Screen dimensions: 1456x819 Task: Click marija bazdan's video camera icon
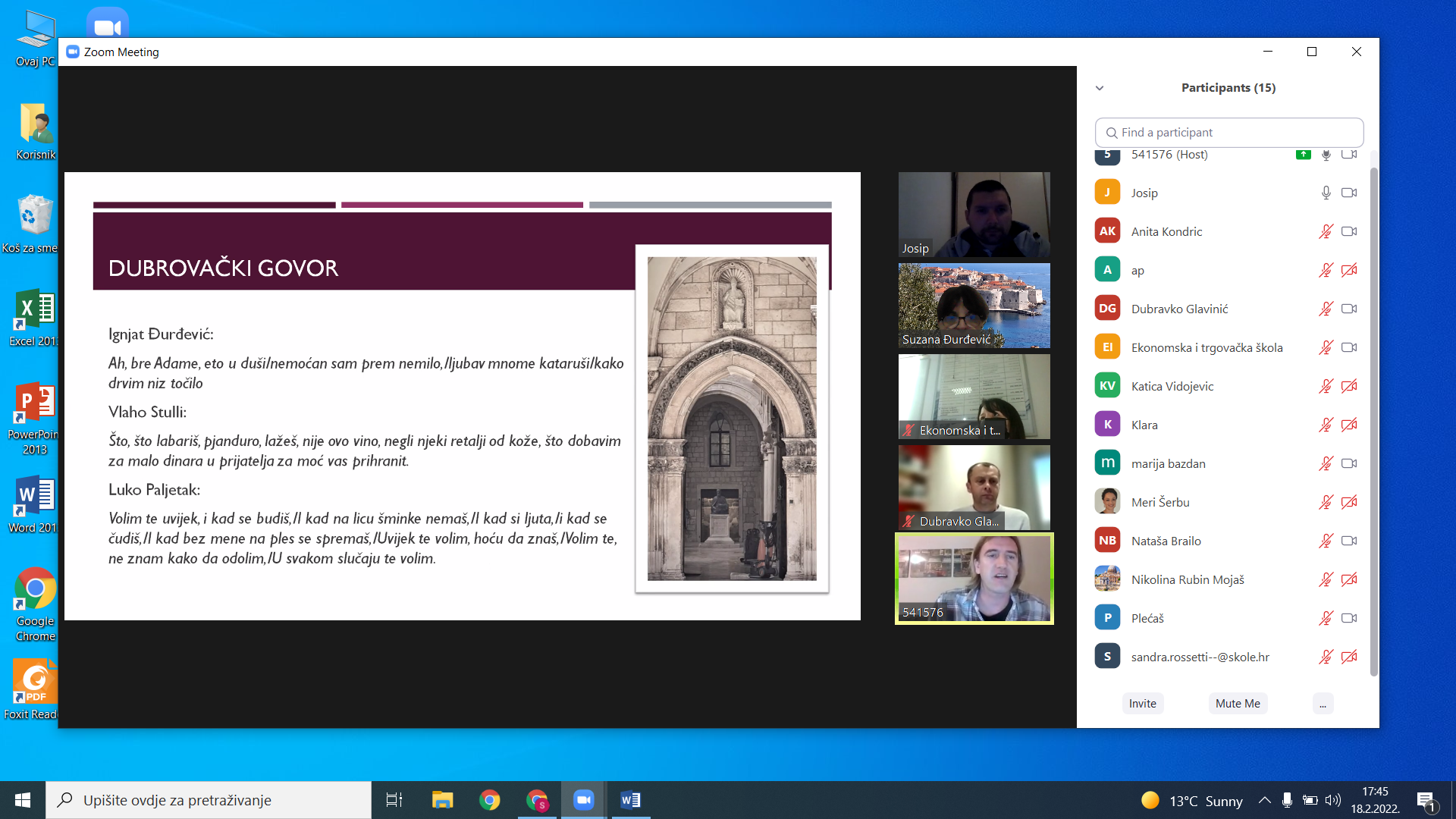pyautogui.click(x=1349, y=463)
